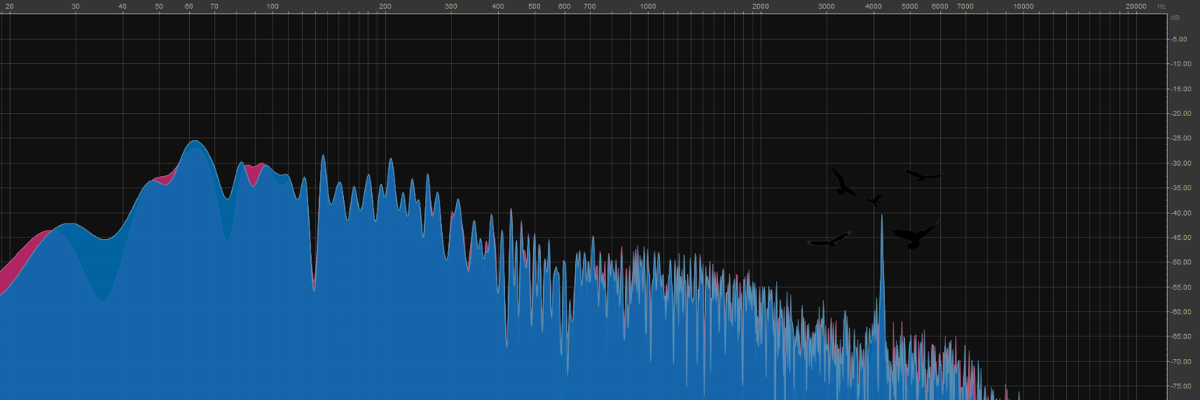
Task: Click the Hz unit label on the ruler
Action: [1162, 6]
